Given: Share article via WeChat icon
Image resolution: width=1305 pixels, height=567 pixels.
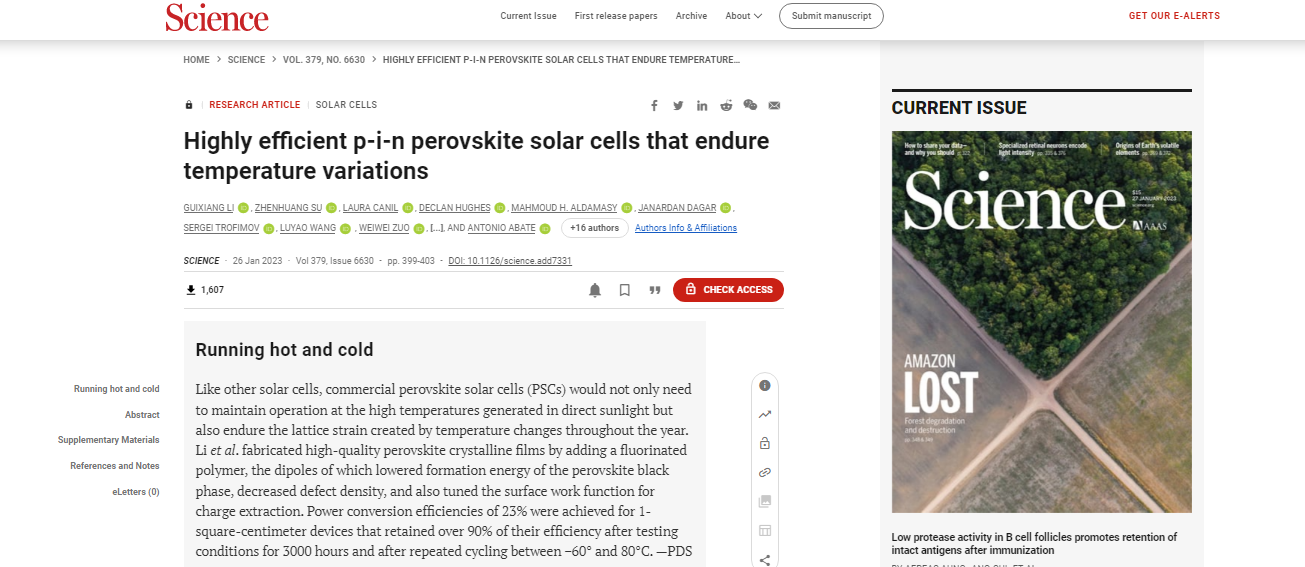Looking at the screenshot, I should (x=750, y=105).
